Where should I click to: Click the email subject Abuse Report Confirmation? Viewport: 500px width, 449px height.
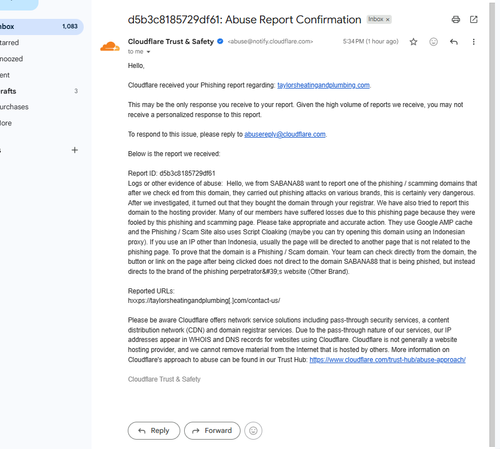pyautogui.click(x=244, y=20)
